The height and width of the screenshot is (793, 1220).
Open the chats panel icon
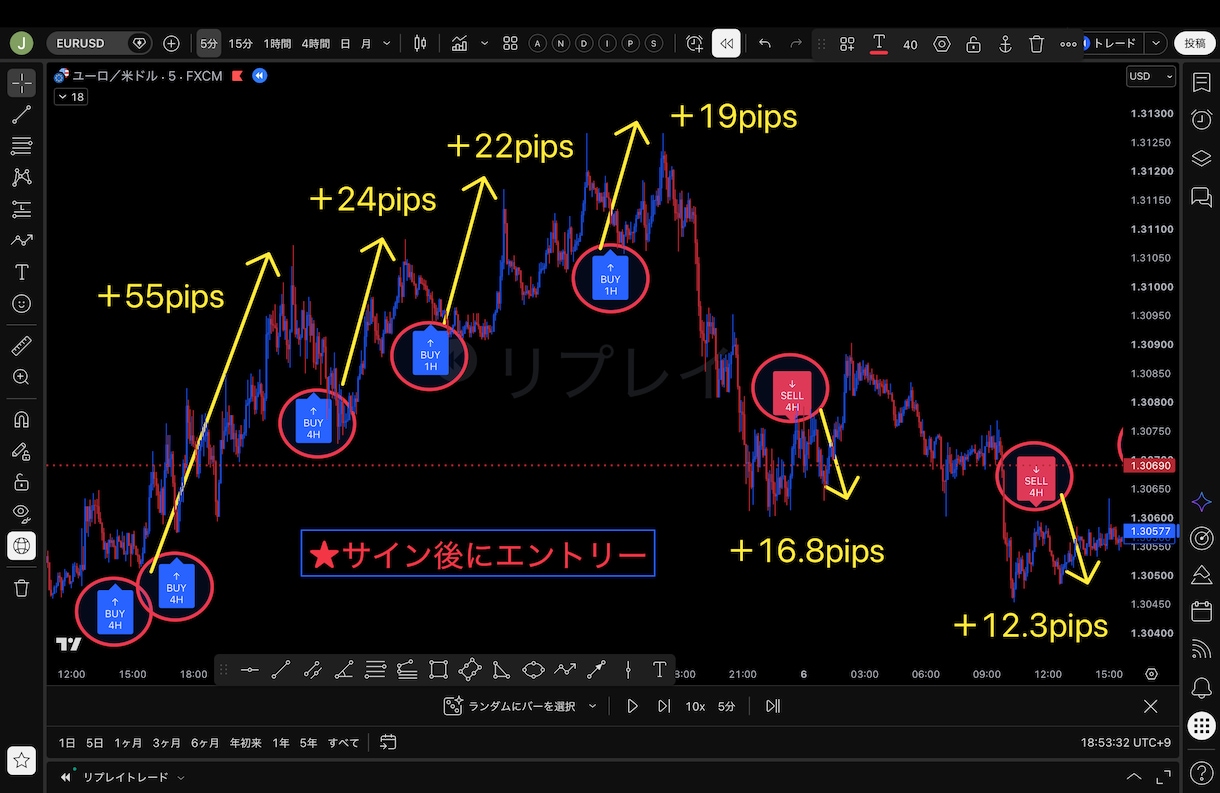click(x=1202, y=196)
